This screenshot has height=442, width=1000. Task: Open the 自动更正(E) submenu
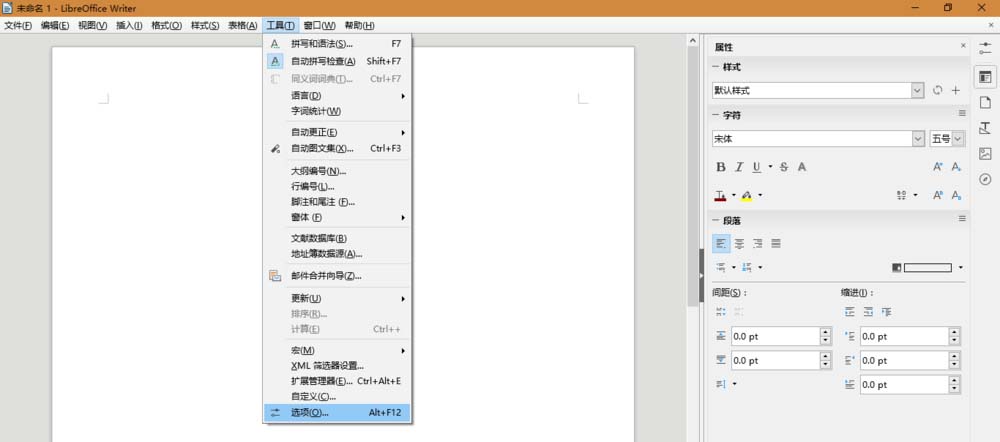click(337, 133)
